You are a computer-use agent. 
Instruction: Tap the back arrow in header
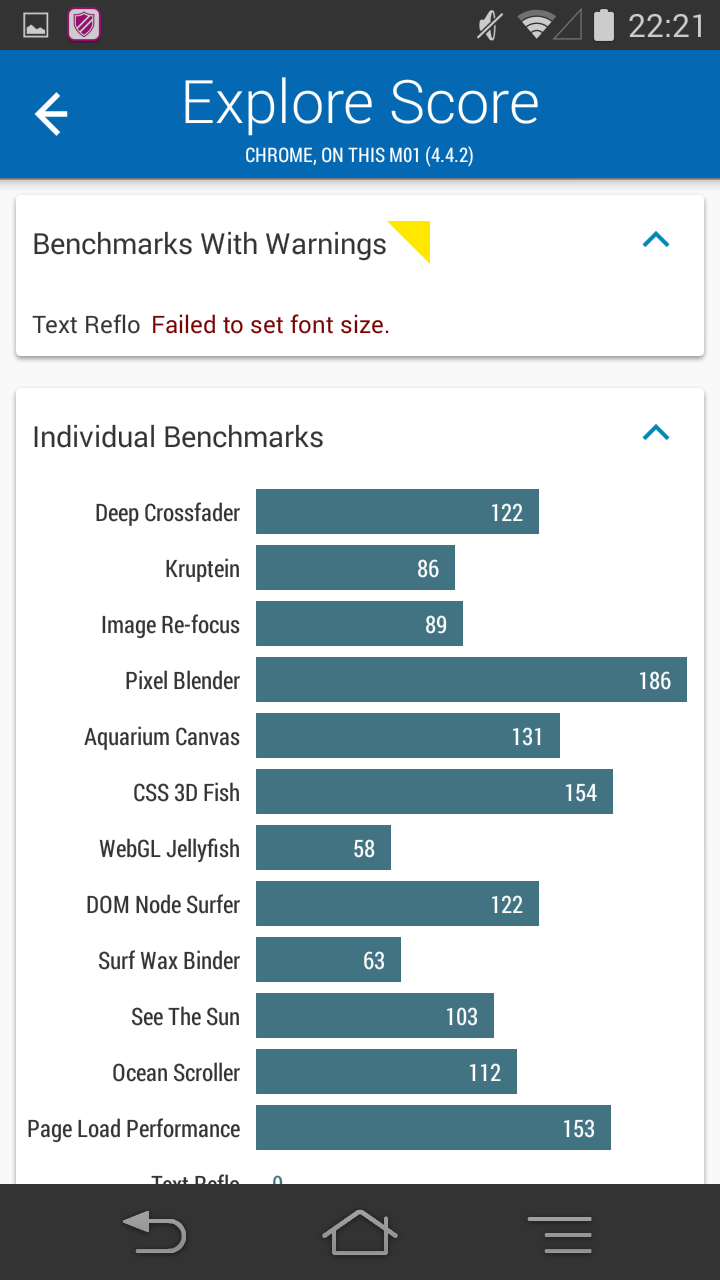(51, 113)
